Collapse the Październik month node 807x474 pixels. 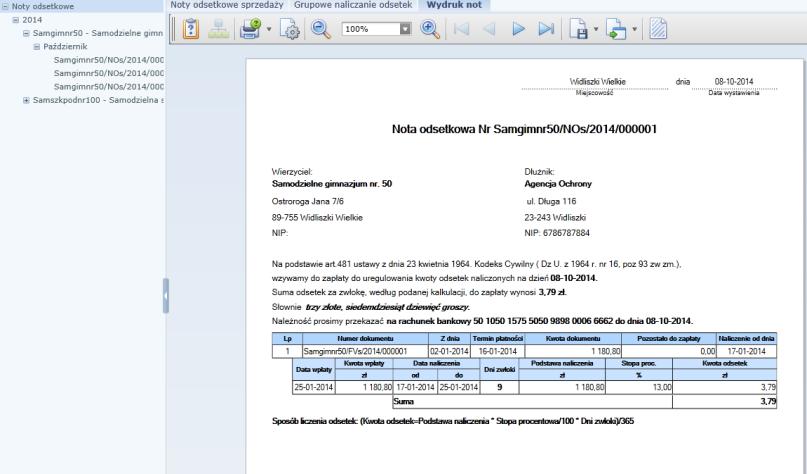(x=37, y=46)
